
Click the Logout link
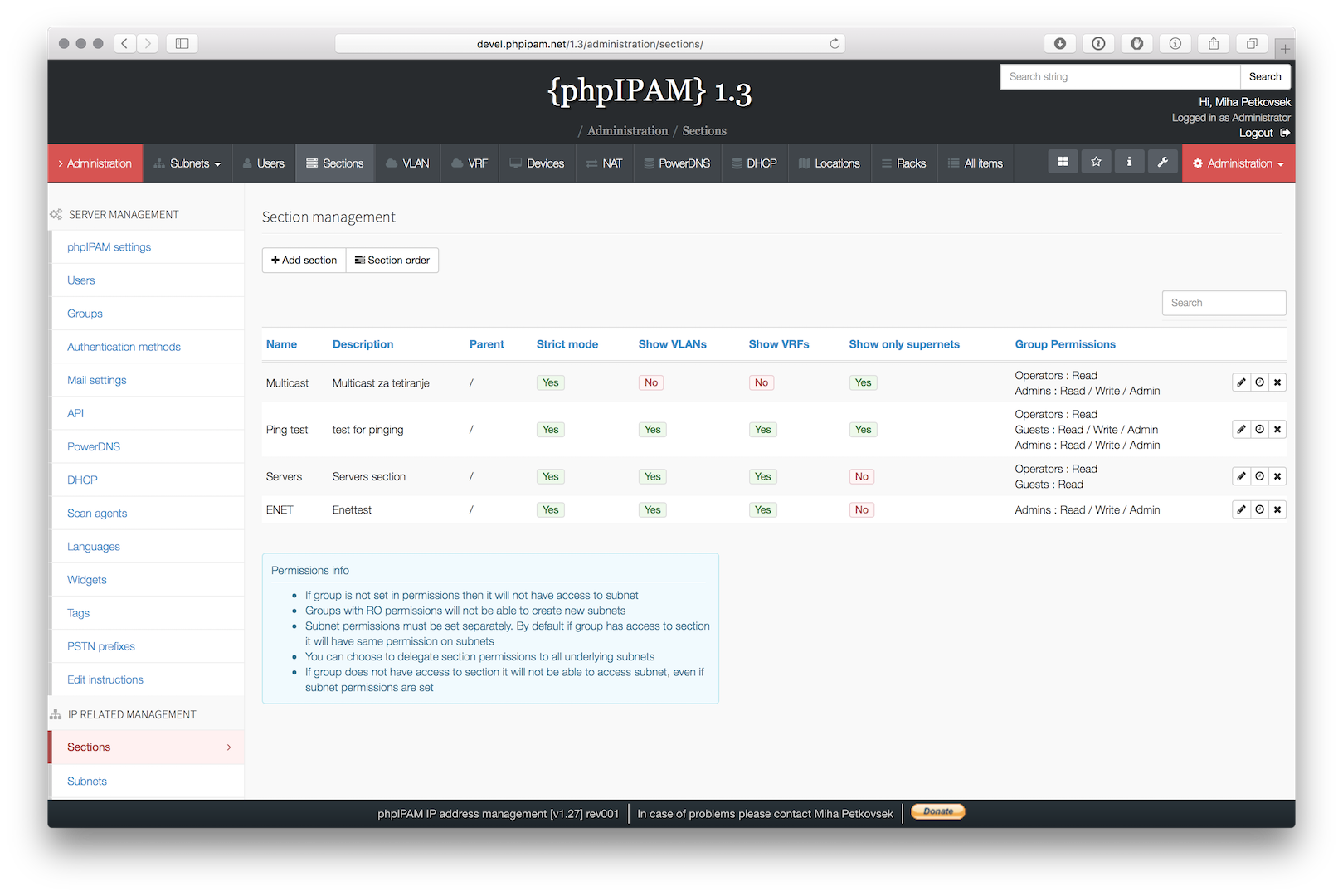(1264, 133)
